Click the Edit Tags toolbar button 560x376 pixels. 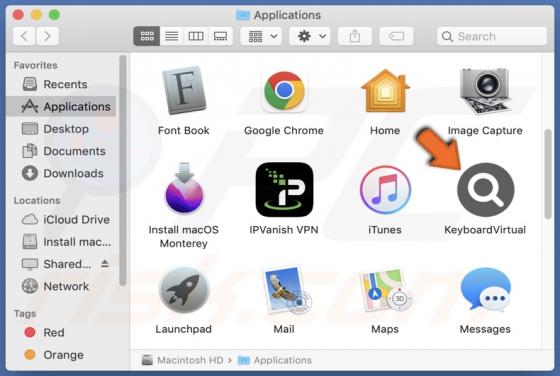click(x=396, y=36)
